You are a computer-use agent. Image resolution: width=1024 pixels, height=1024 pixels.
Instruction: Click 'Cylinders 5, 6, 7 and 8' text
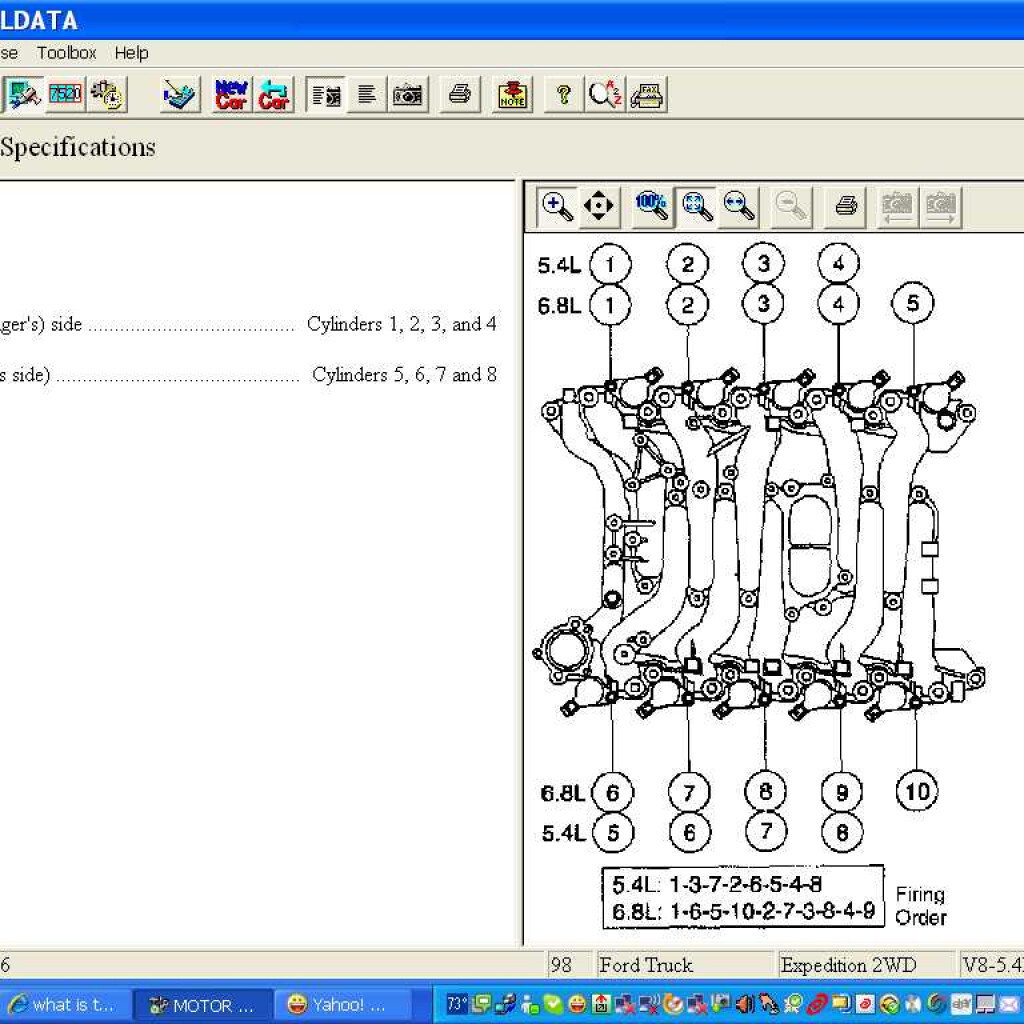tap(404, 375)
